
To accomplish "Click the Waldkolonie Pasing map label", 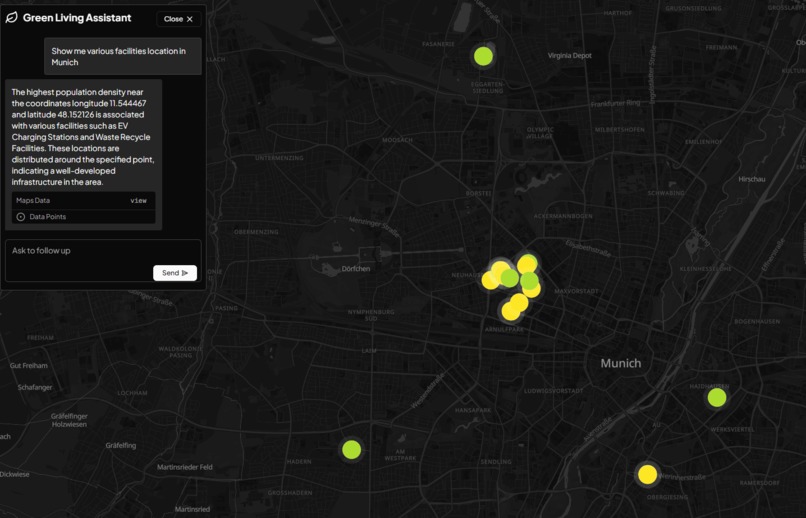I will (x=180, y=352).
